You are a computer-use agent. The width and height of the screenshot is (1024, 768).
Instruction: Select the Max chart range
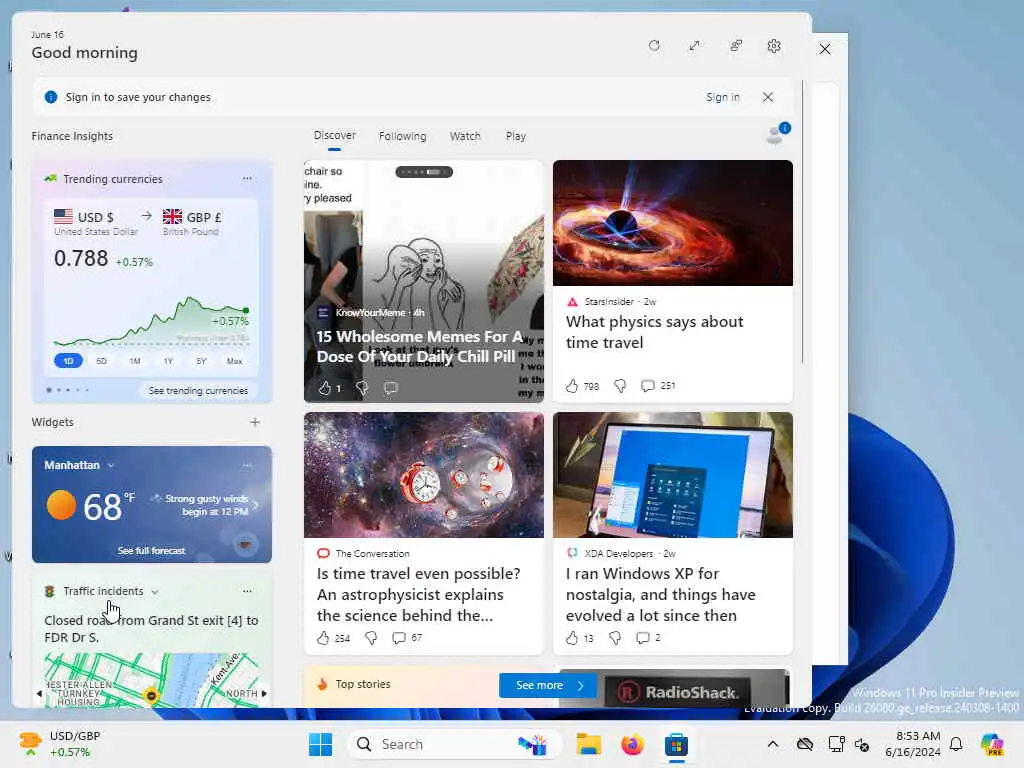click(x=234, y=360)
